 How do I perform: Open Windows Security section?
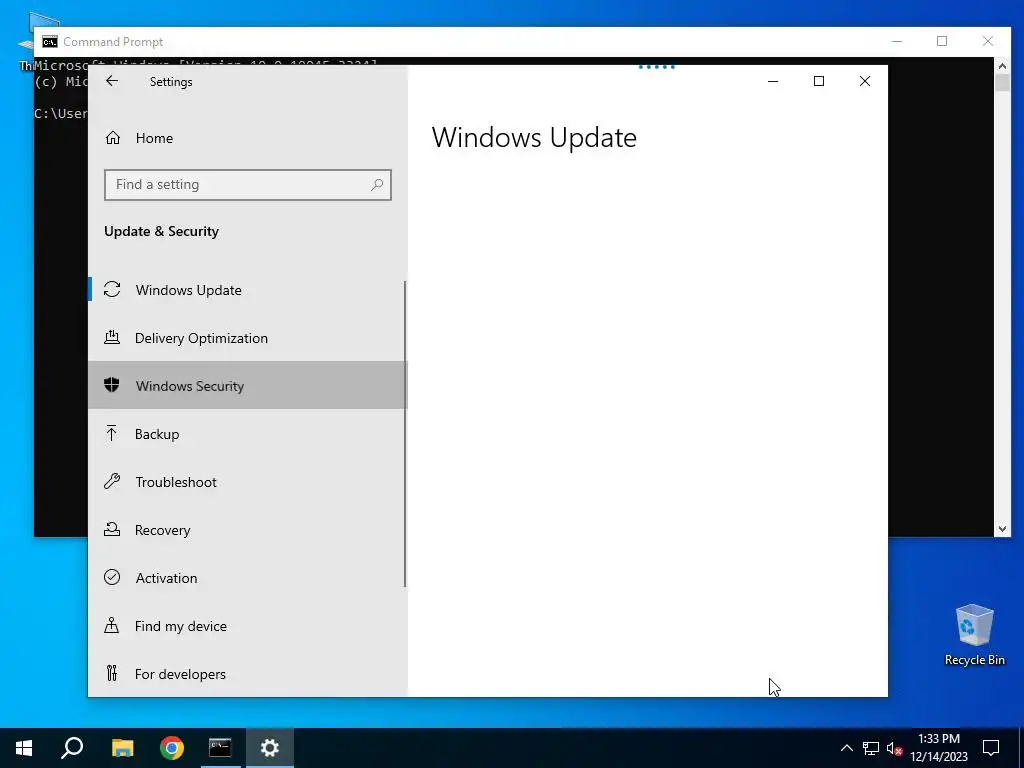click(248, 385)
